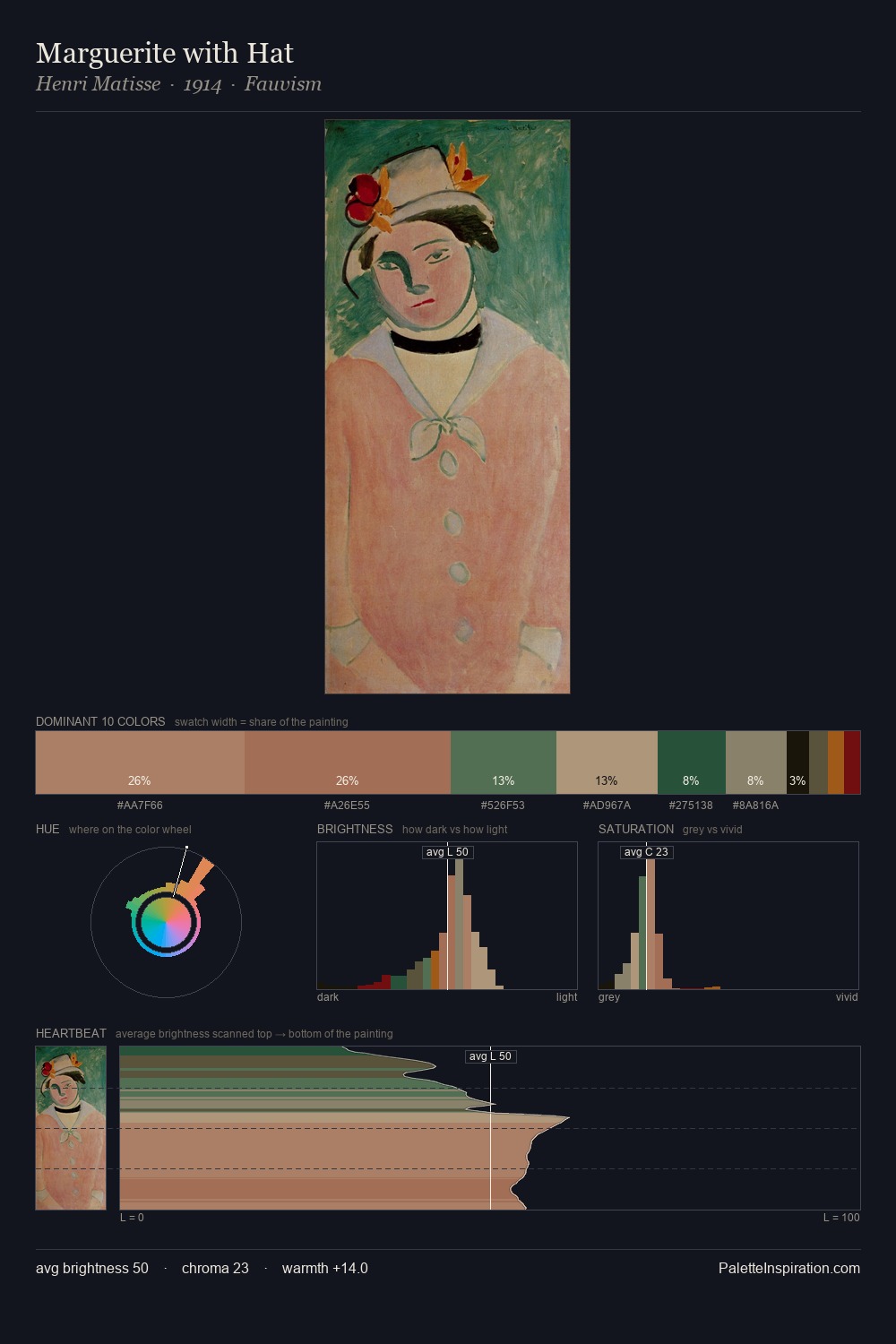
Task: Click the 'grey' saturation axis label
Action: (x=609, y=997)
